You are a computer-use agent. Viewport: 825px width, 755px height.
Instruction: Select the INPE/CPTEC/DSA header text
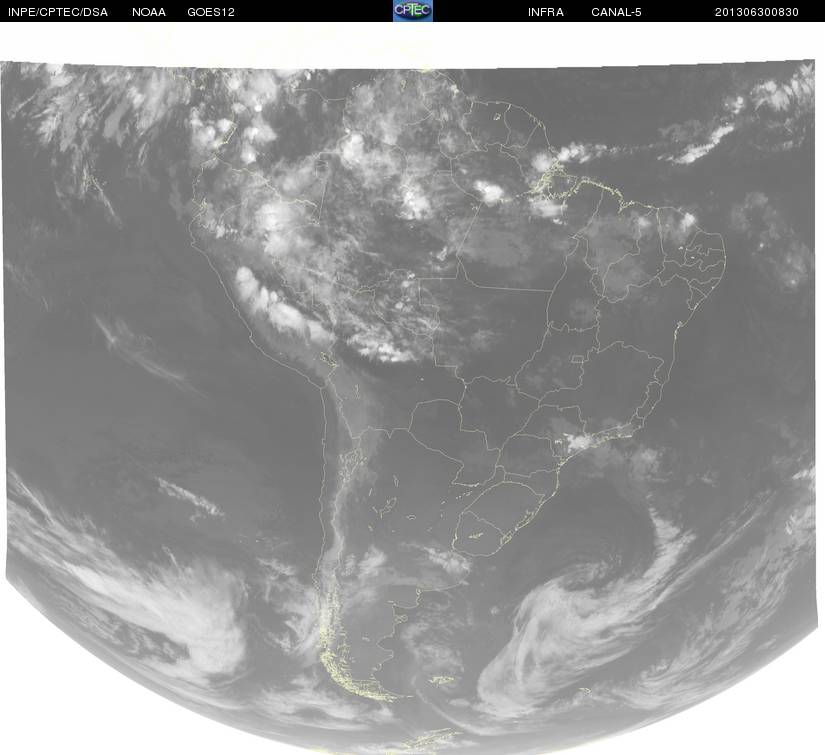(x=58, y=12)
